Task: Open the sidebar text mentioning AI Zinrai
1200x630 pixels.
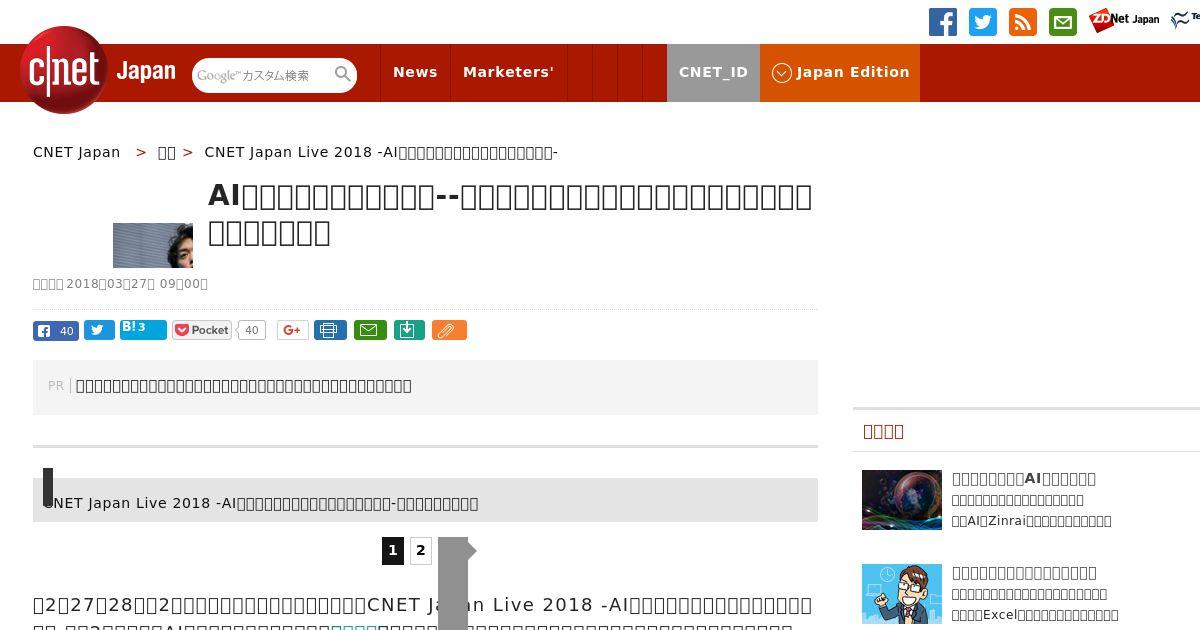Action: (1032, 521)
